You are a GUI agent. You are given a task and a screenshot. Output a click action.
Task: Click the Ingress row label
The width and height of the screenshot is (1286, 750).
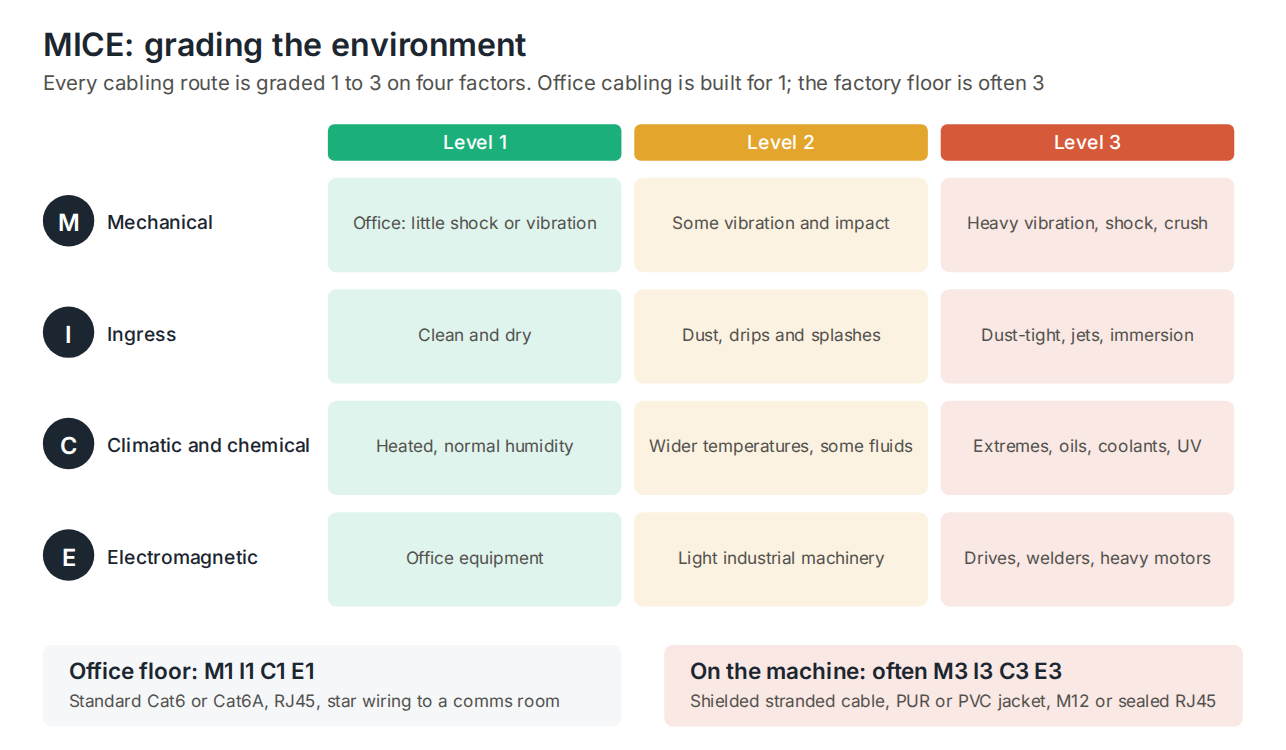tap(141, 334)
